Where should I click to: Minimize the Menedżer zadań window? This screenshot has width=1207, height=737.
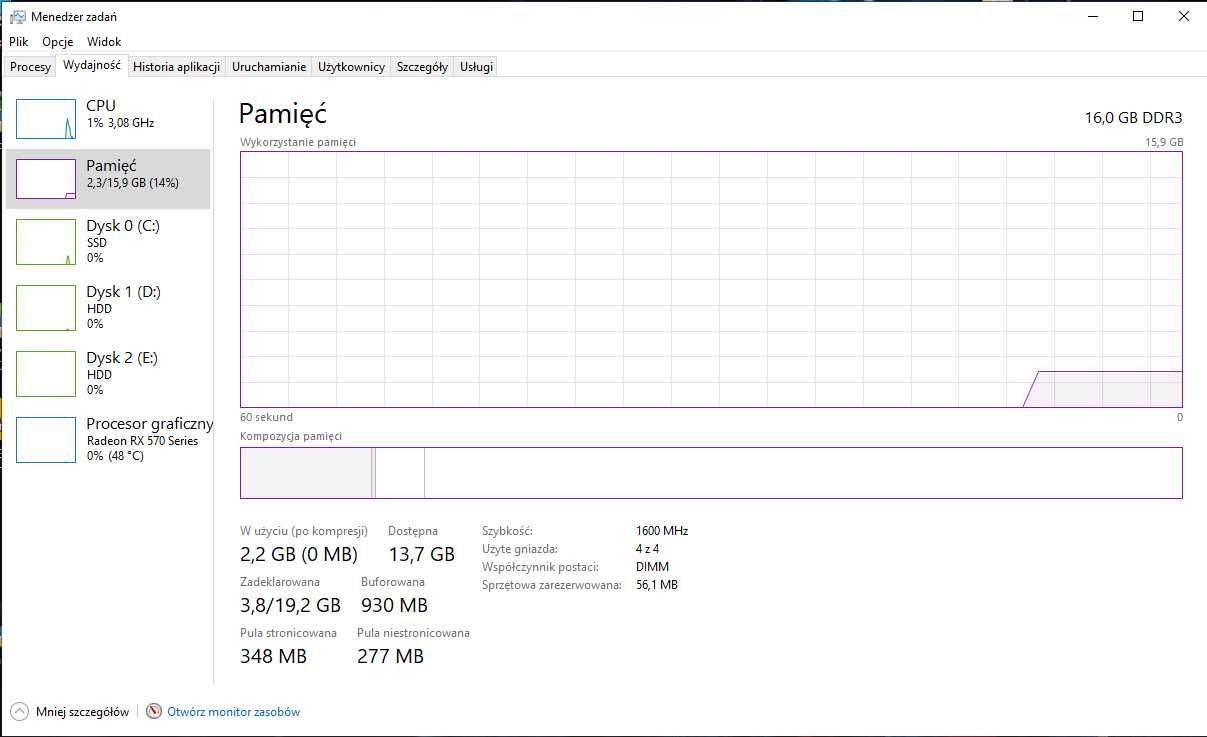pos(1091,16)
